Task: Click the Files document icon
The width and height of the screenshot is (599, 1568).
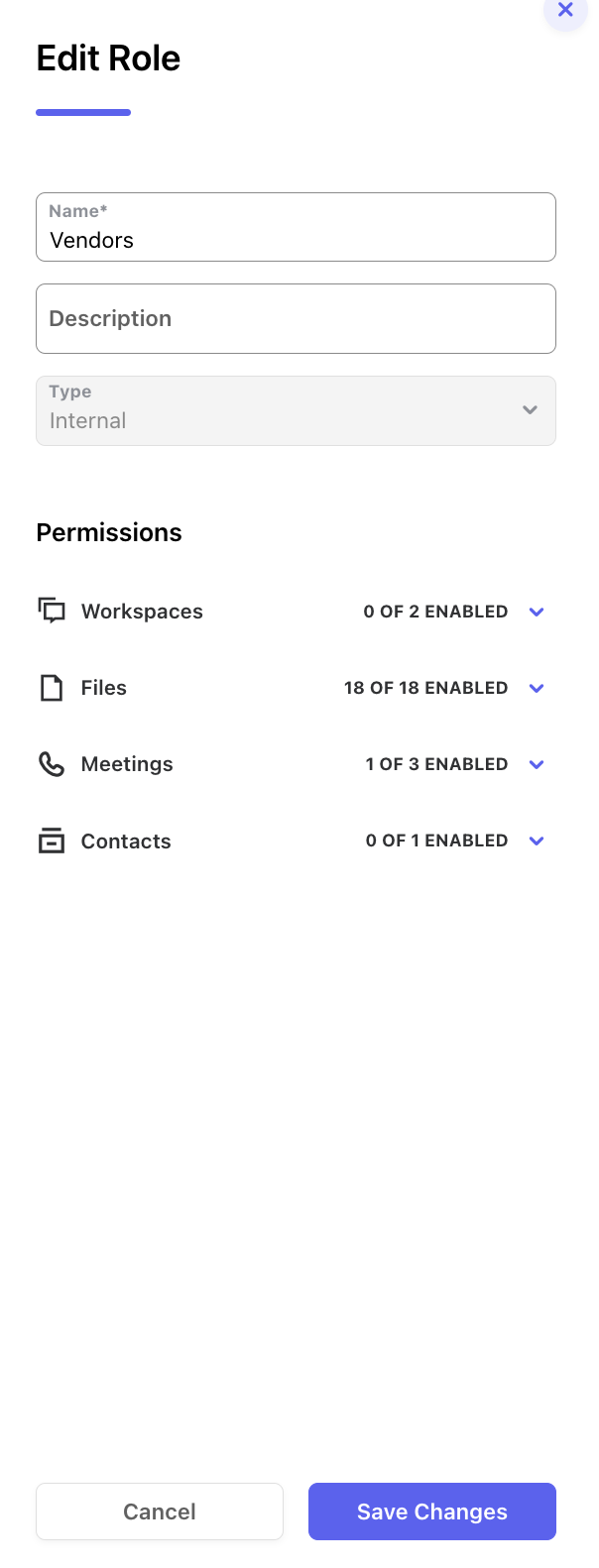Action: pos(52,688)
